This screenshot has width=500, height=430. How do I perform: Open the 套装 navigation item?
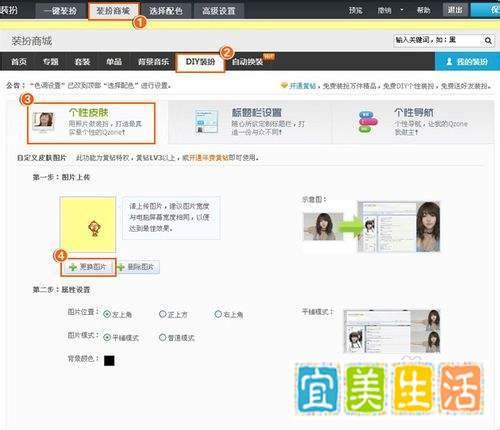point(82,62)
